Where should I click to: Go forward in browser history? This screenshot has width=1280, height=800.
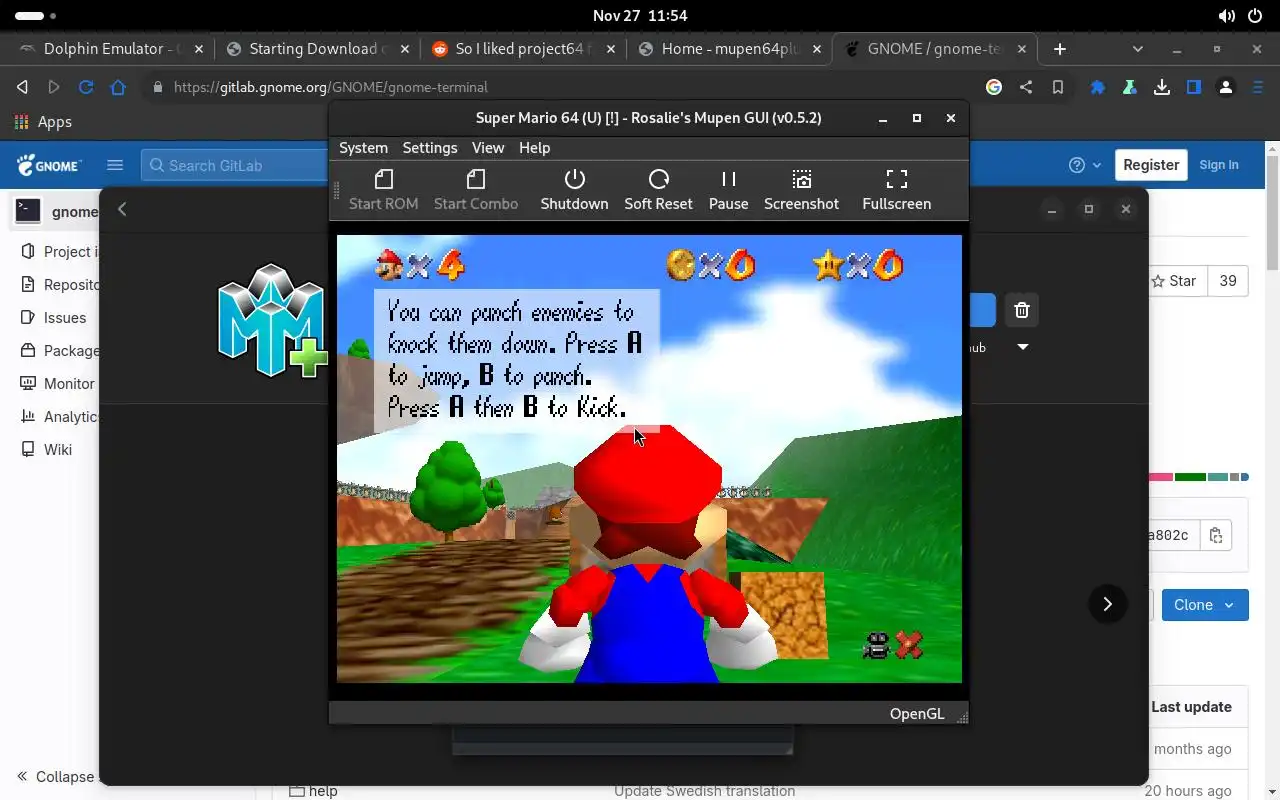coord(54,87)
